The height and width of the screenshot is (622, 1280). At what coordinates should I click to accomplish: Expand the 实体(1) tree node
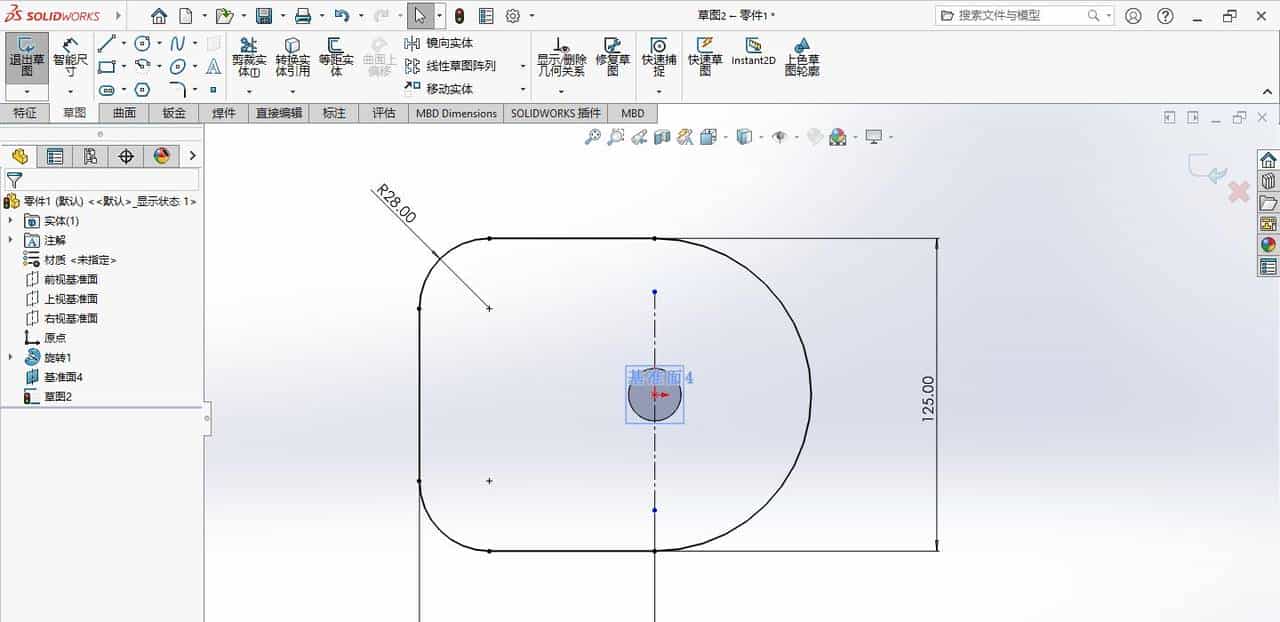point(10,220)
